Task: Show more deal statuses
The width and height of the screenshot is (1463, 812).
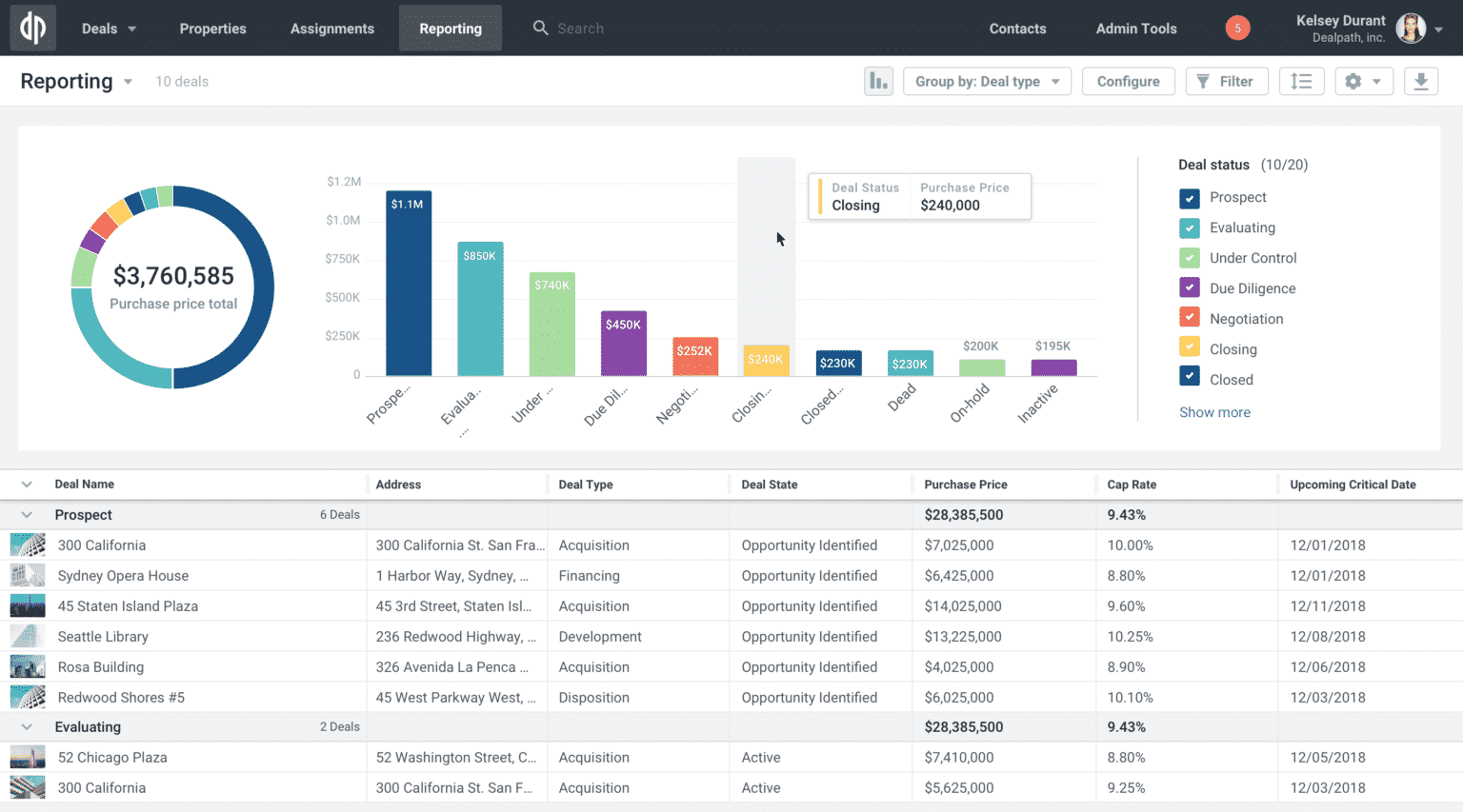Action: point(1214,411)
